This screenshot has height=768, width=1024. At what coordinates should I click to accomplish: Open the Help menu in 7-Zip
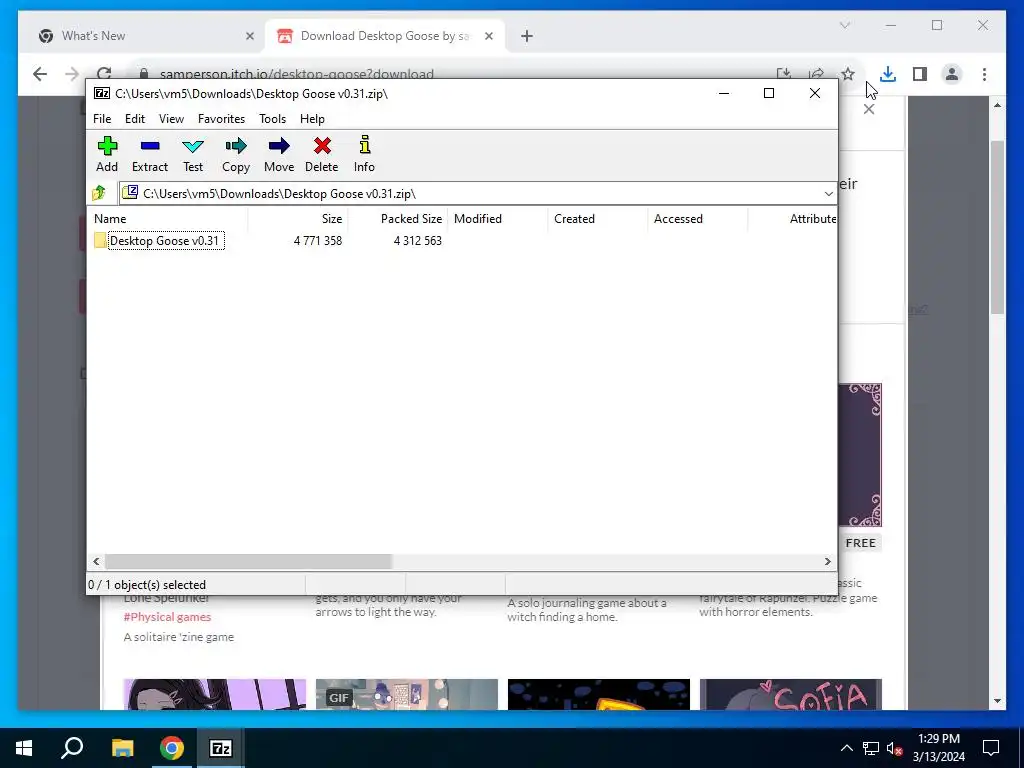coord(312,119)
